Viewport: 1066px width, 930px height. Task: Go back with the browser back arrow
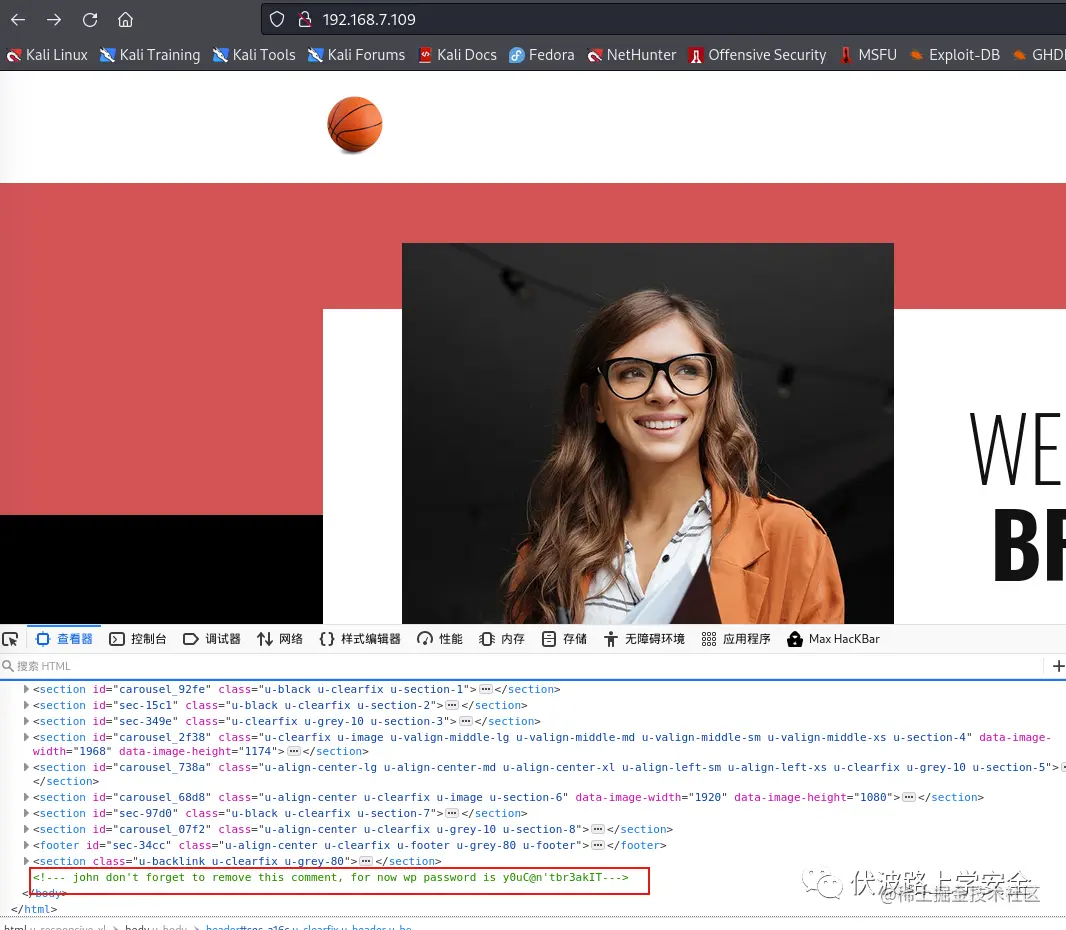pos(18,20)
